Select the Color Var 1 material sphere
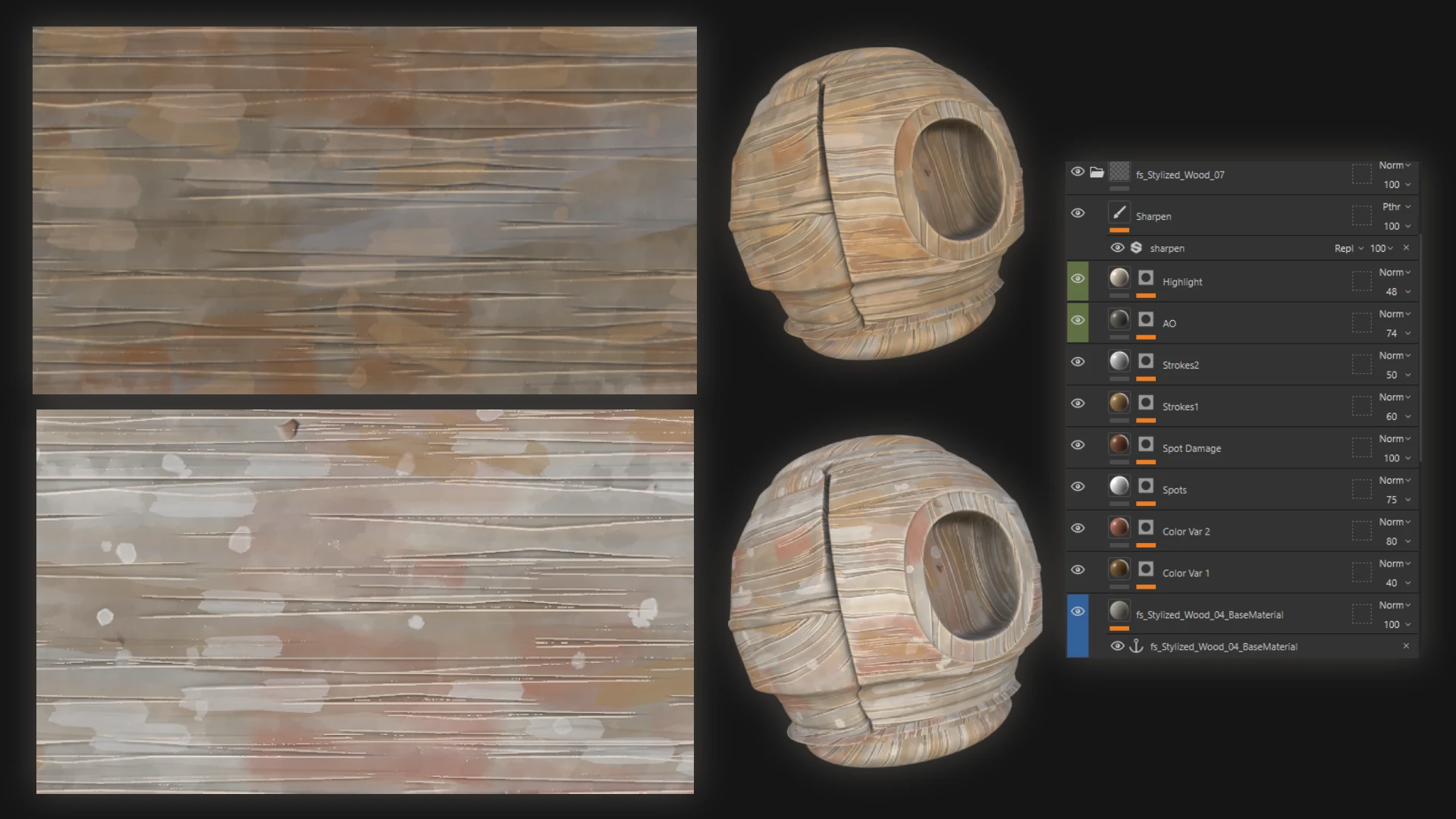 coord(1119,570)
